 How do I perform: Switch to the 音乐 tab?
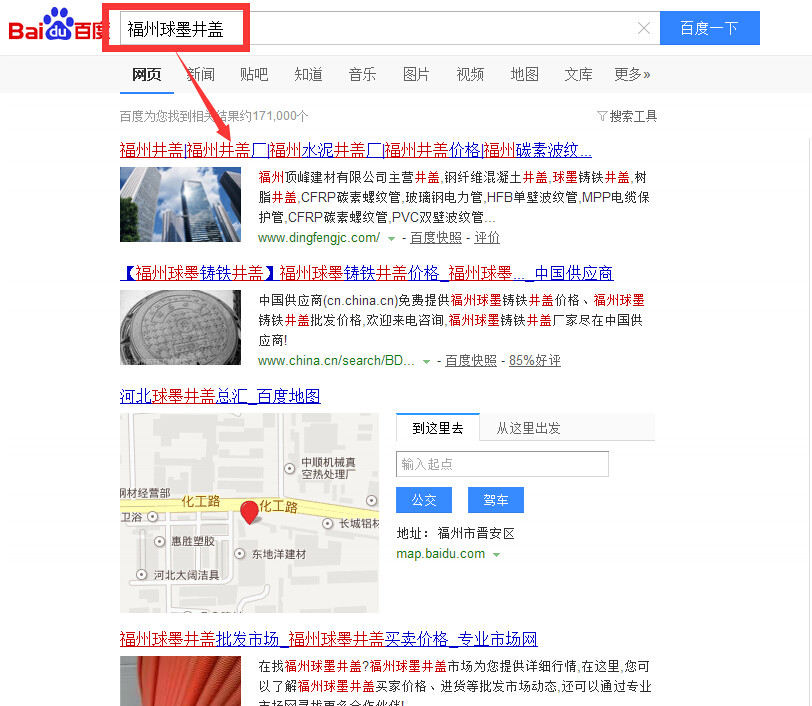[362, 75]
